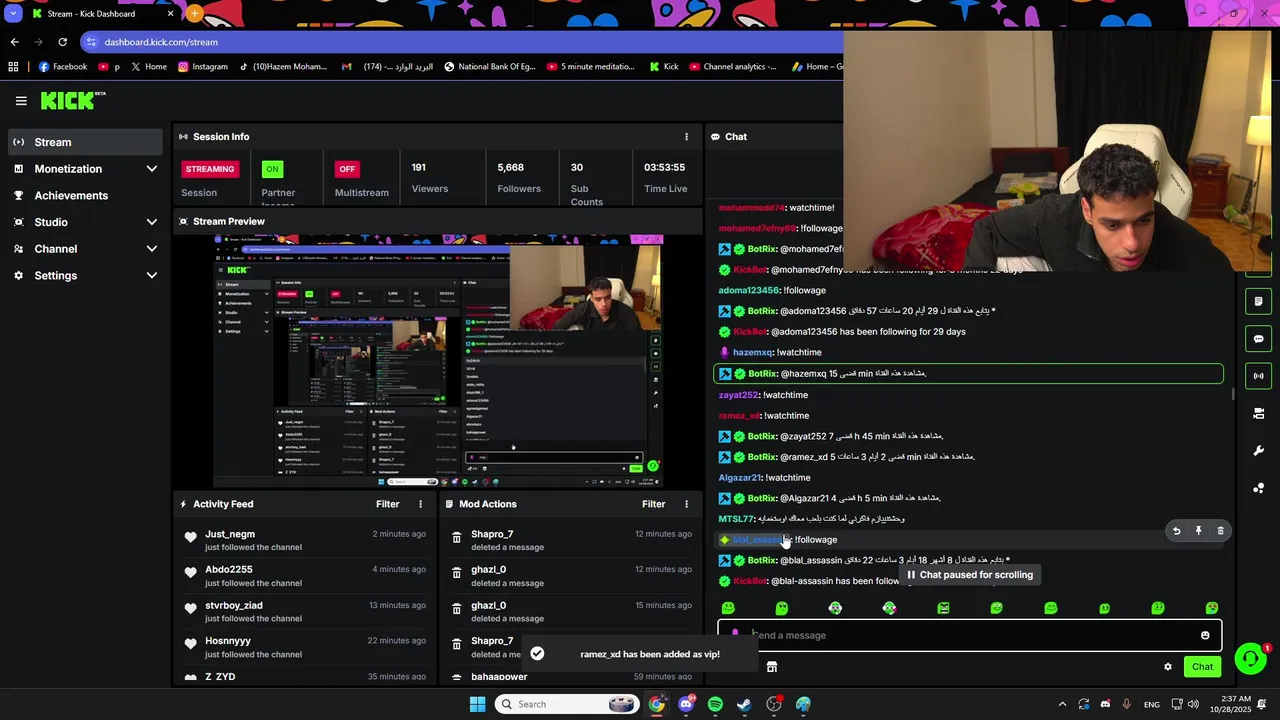Insert the angry square-face green emote
Viewport: 1280px width, 720px height.
(943, 608)
